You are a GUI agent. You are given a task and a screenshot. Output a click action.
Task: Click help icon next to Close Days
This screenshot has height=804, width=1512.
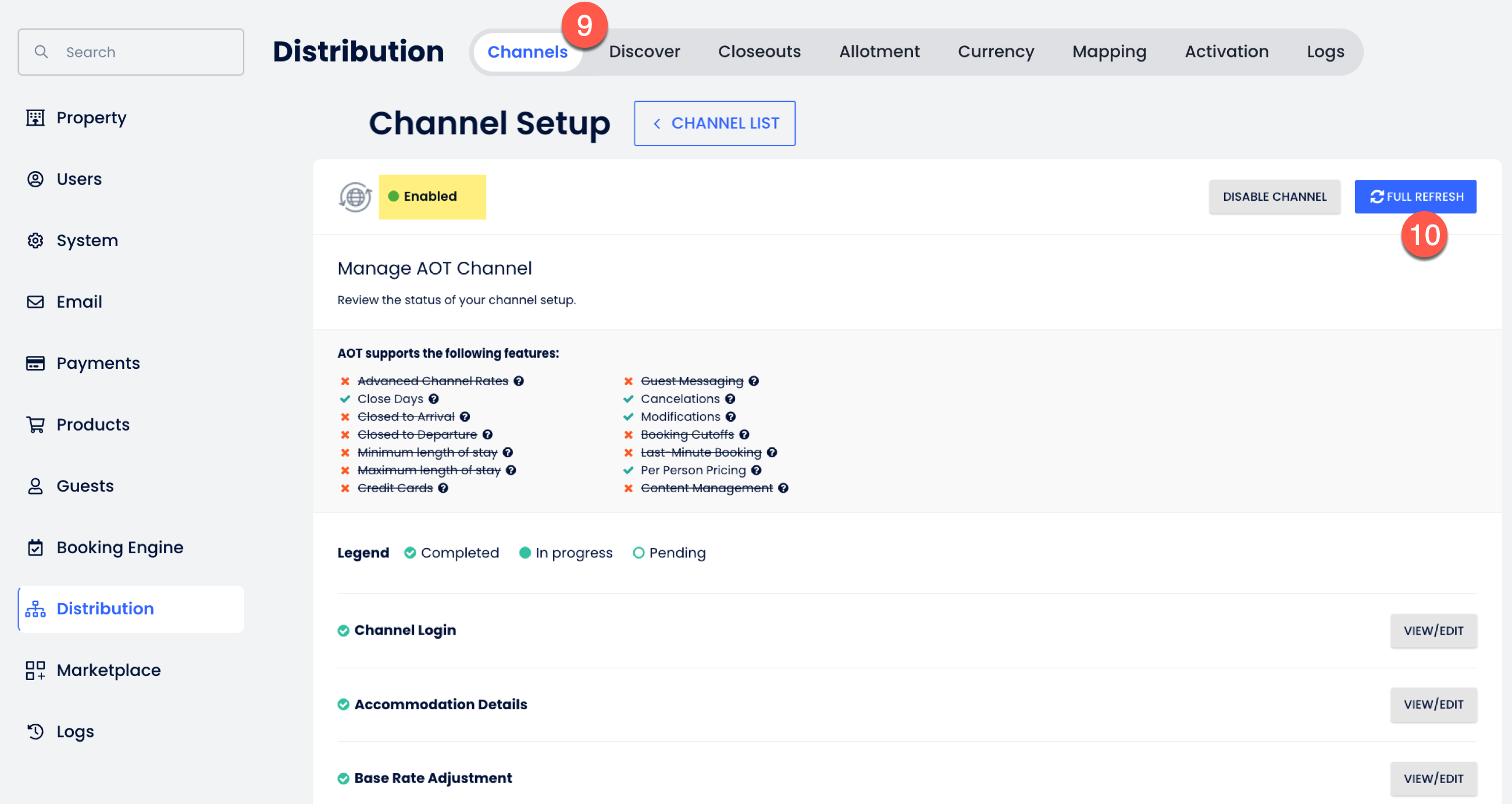click(x=434, y=399)
